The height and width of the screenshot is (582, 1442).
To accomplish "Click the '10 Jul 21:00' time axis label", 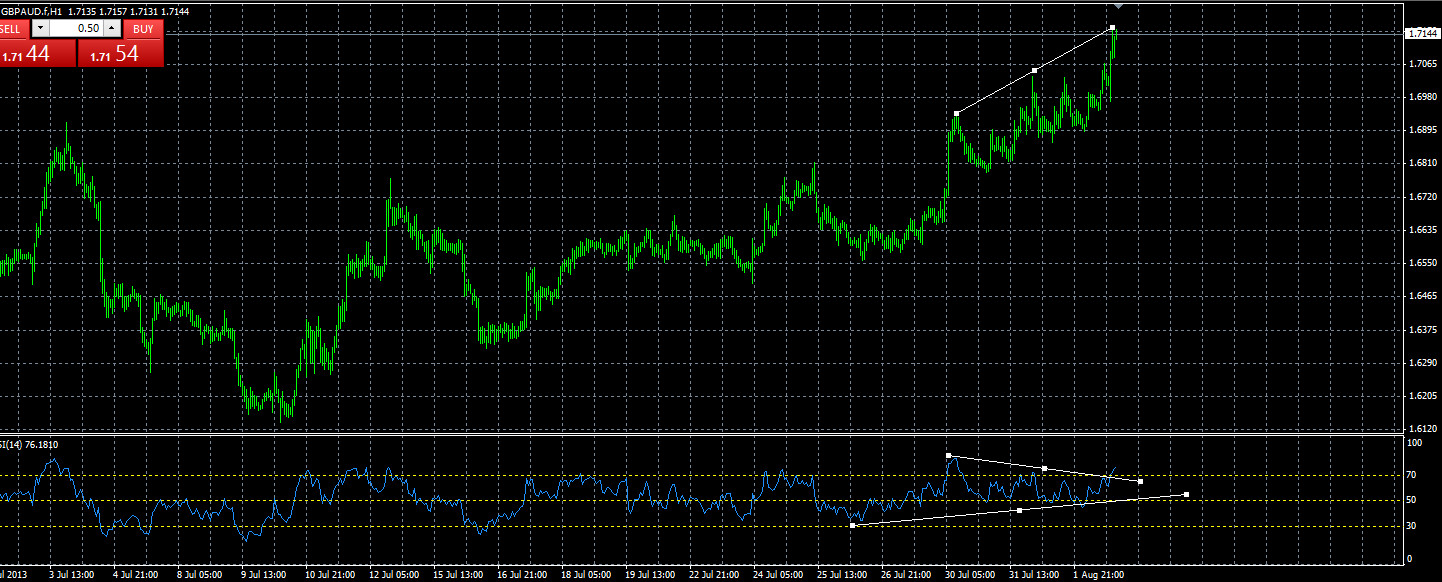I will (x=330, y=575).
